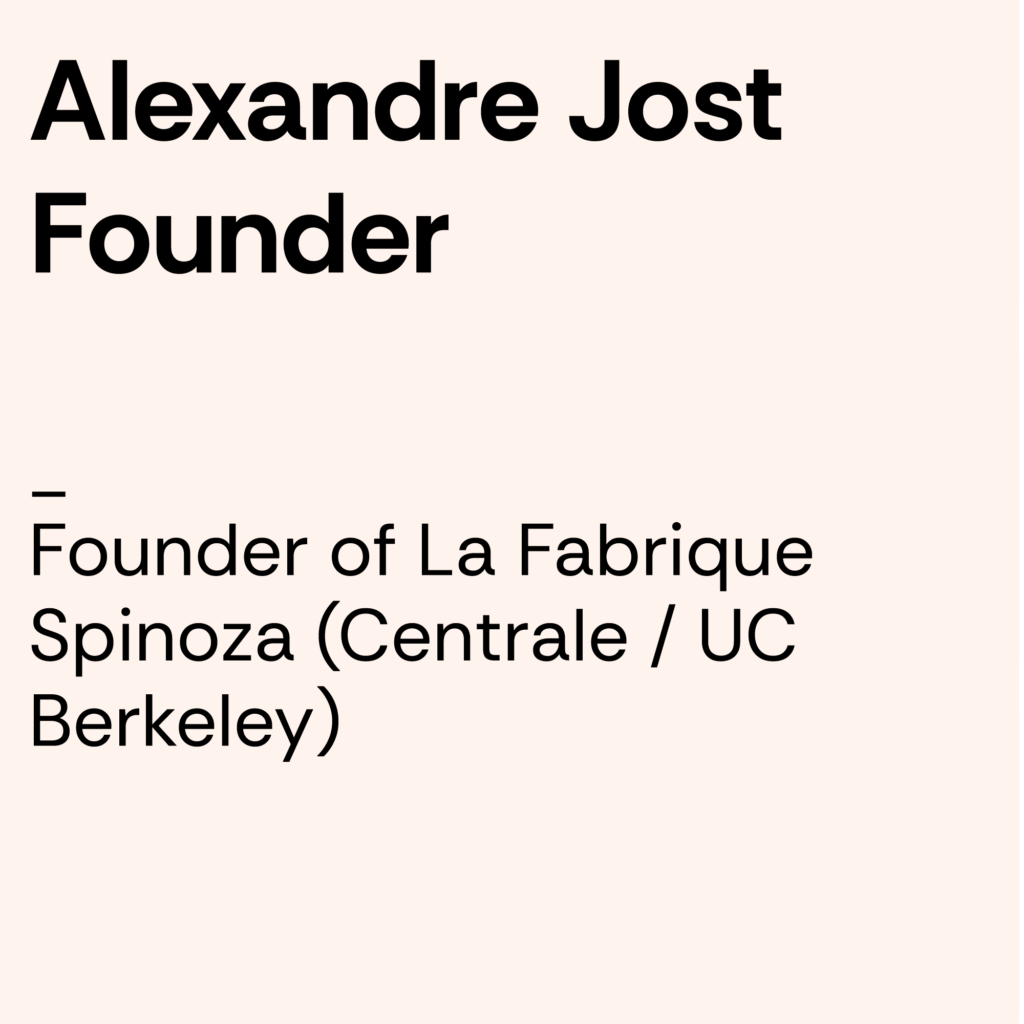The image size is (1024, 1024).
Task: Click the name "Alexandre" in the heading
Action: tap(281, 104)
